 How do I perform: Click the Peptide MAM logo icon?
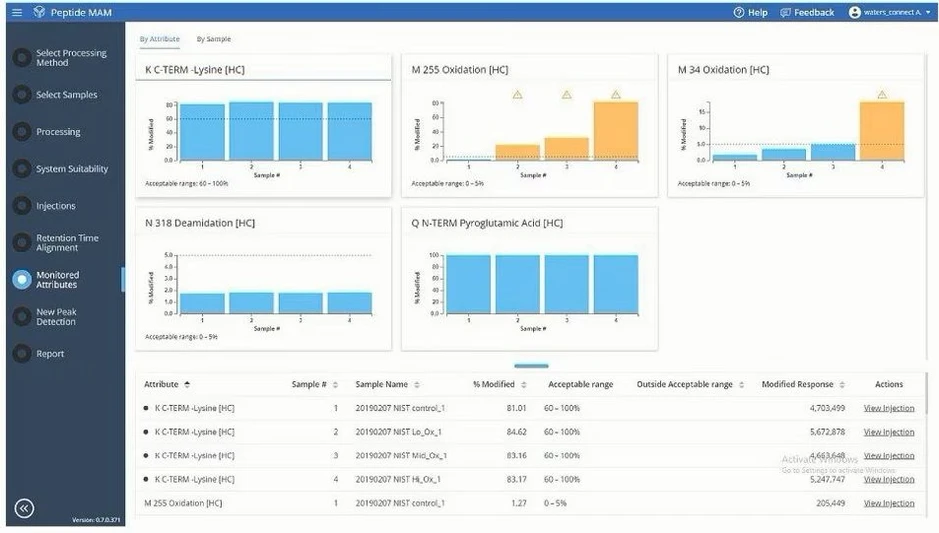tap(39, 12)
